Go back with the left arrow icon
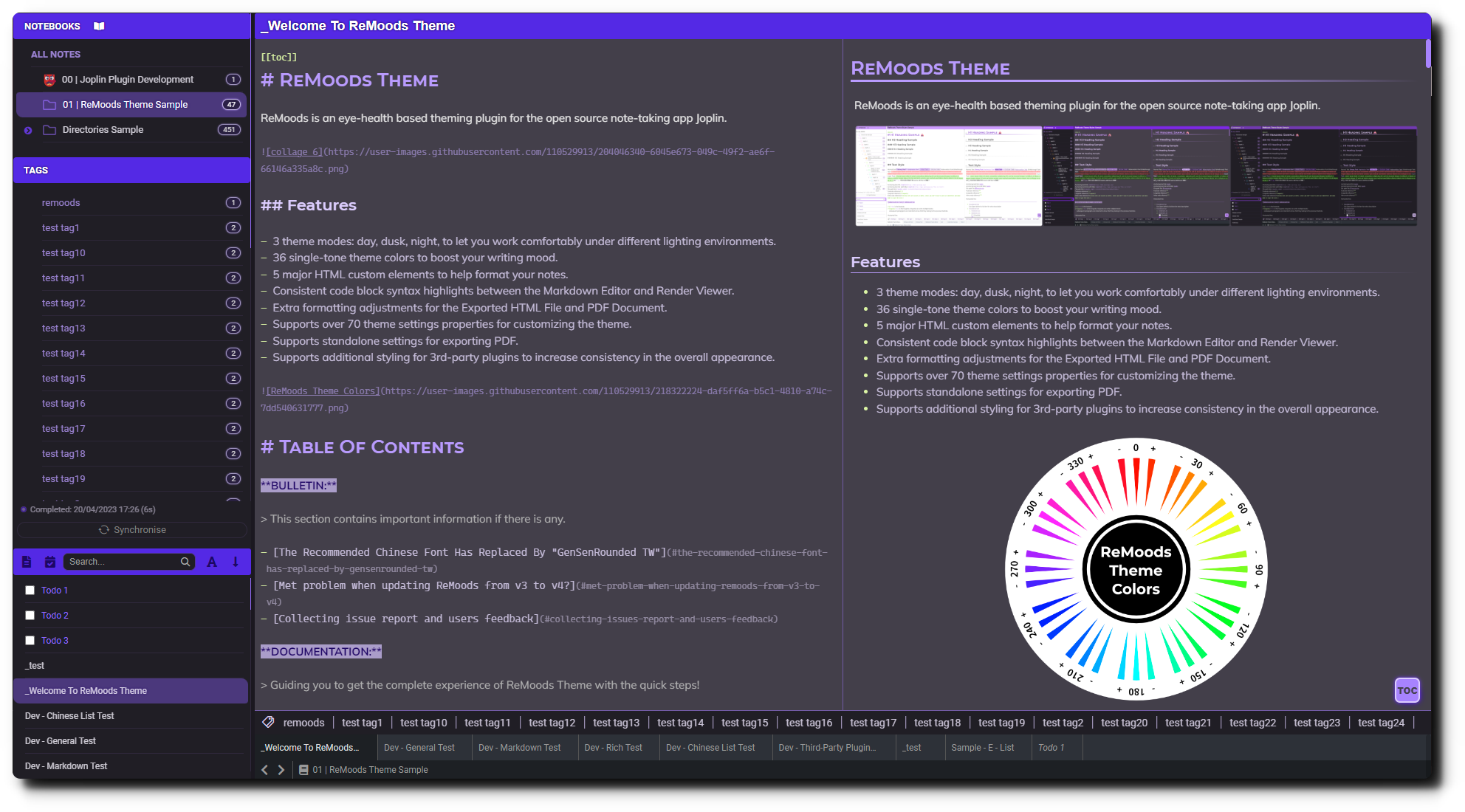The image size is (1465, 812). 265,769
